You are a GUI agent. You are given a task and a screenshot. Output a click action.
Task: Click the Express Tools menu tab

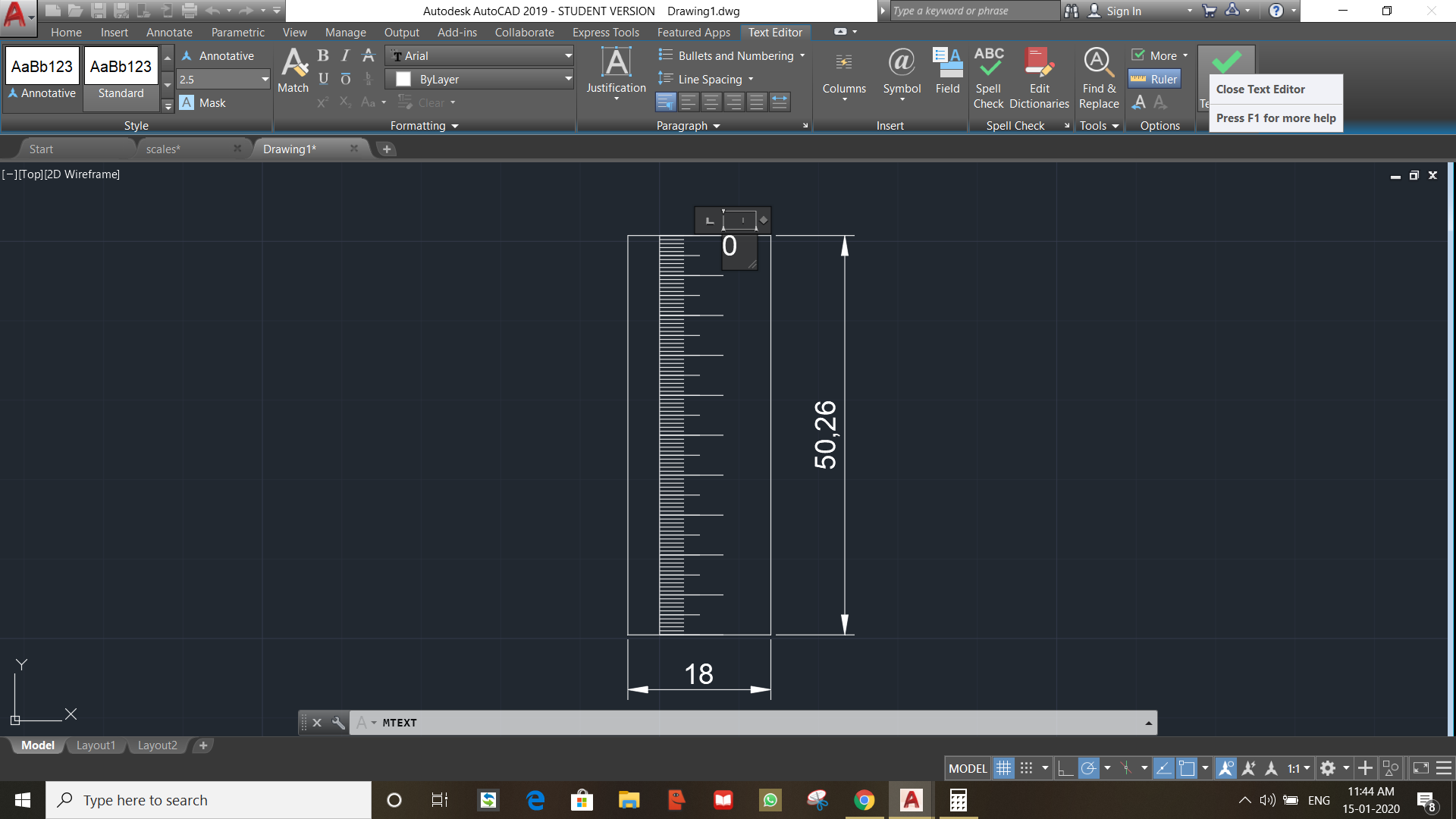[606, 31]
